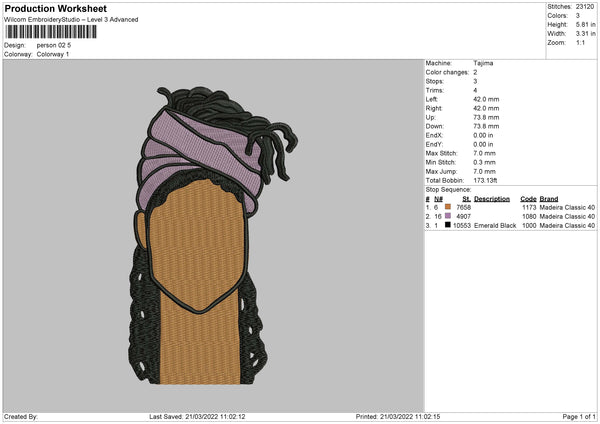Click the 'Created By:' footer label
The width and height of the screenshot is (600, 424).
[x=21, y=417]
